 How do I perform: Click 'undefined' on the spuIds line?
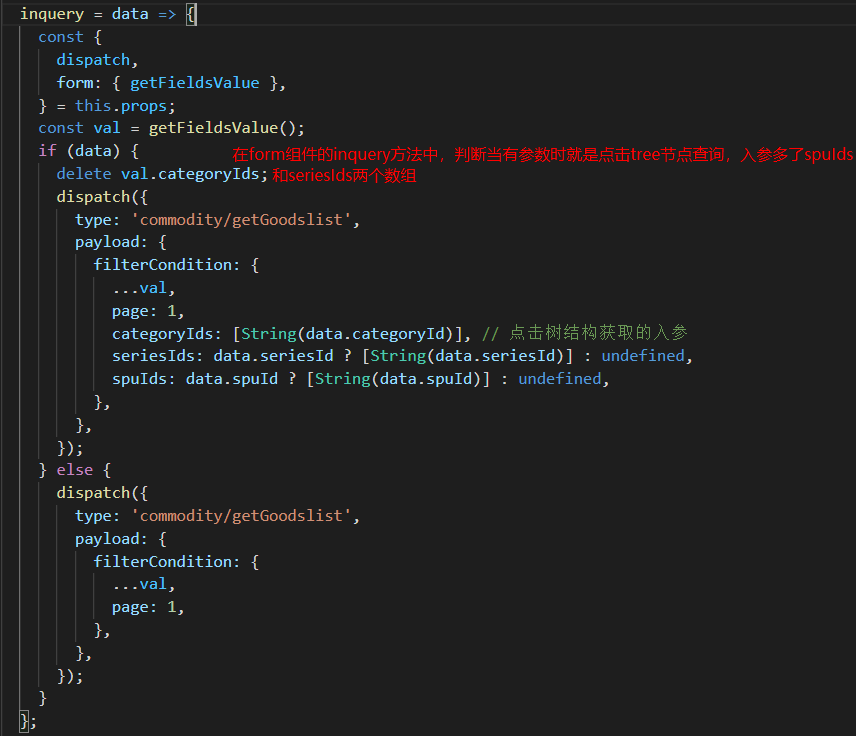coord(560,379)
